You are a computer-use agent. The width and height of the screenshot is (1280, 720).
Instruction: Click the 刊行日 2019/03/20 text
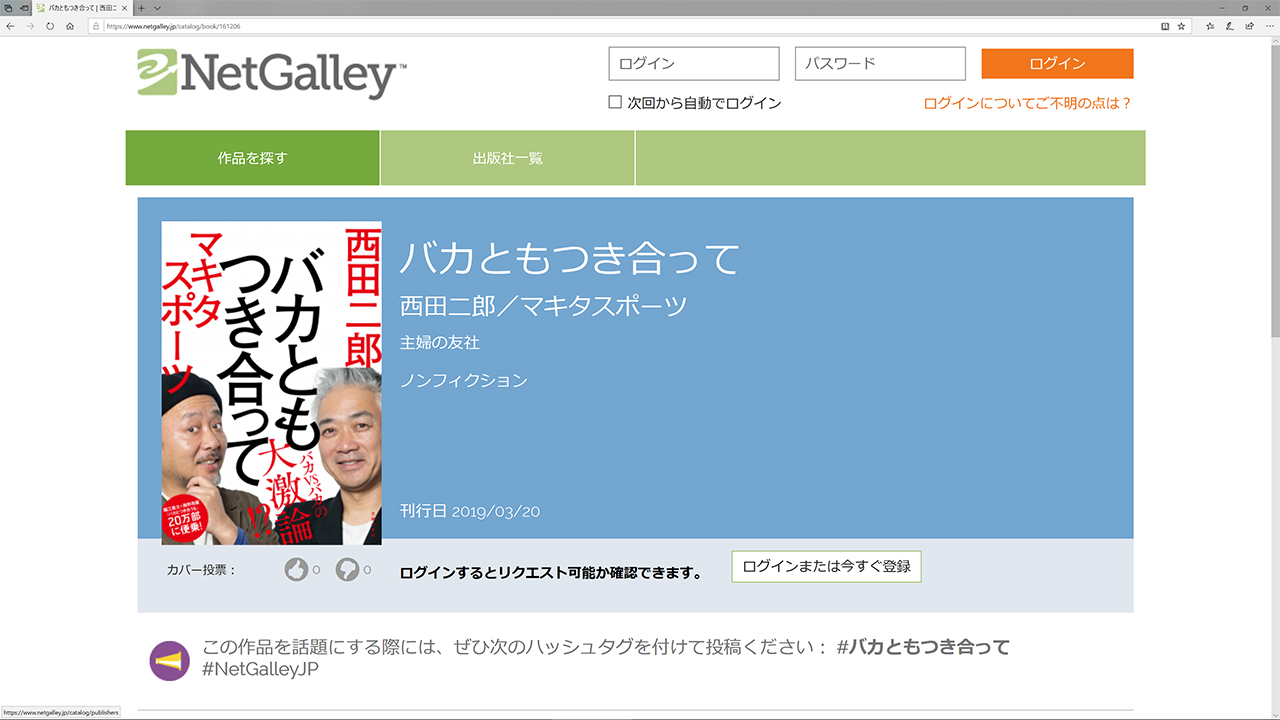point(470,511)
